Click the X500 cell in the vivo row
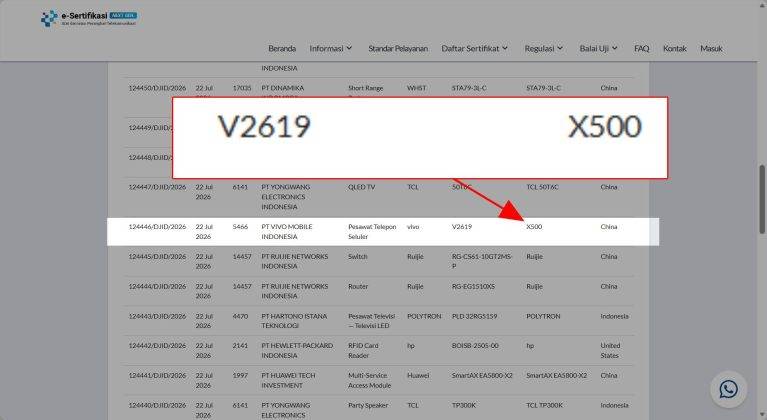The height and width of the screenshot is (420, 767). tap(534, 227)
